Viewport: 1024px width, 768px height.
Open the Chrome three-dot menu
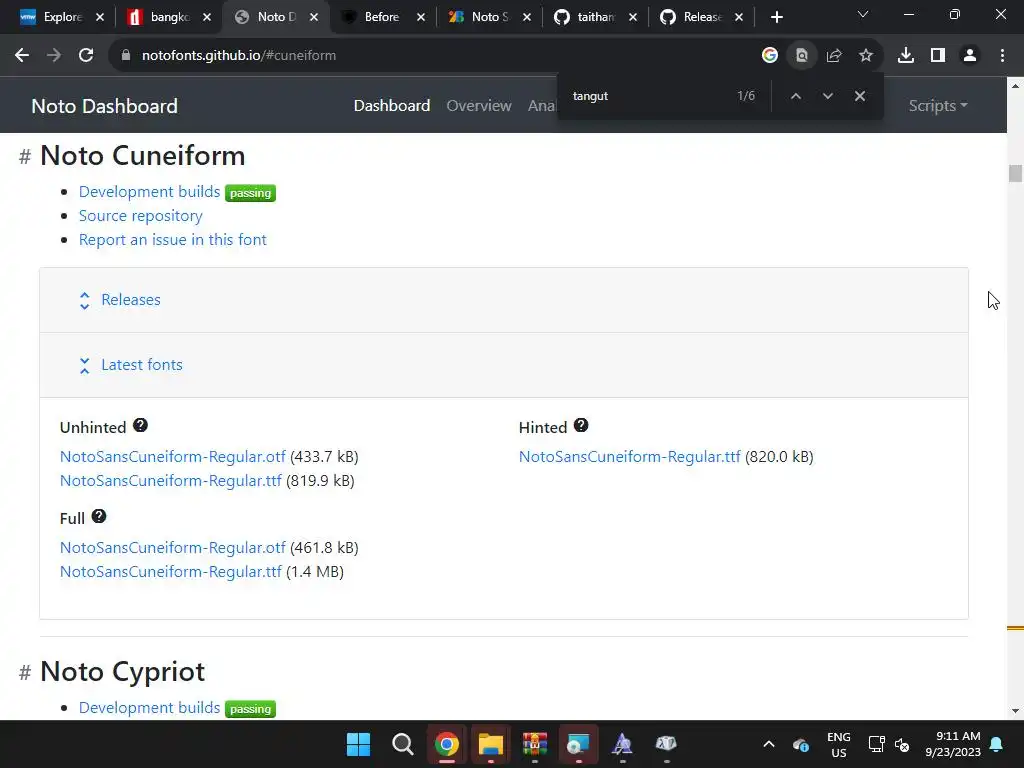coord(1002,56)
